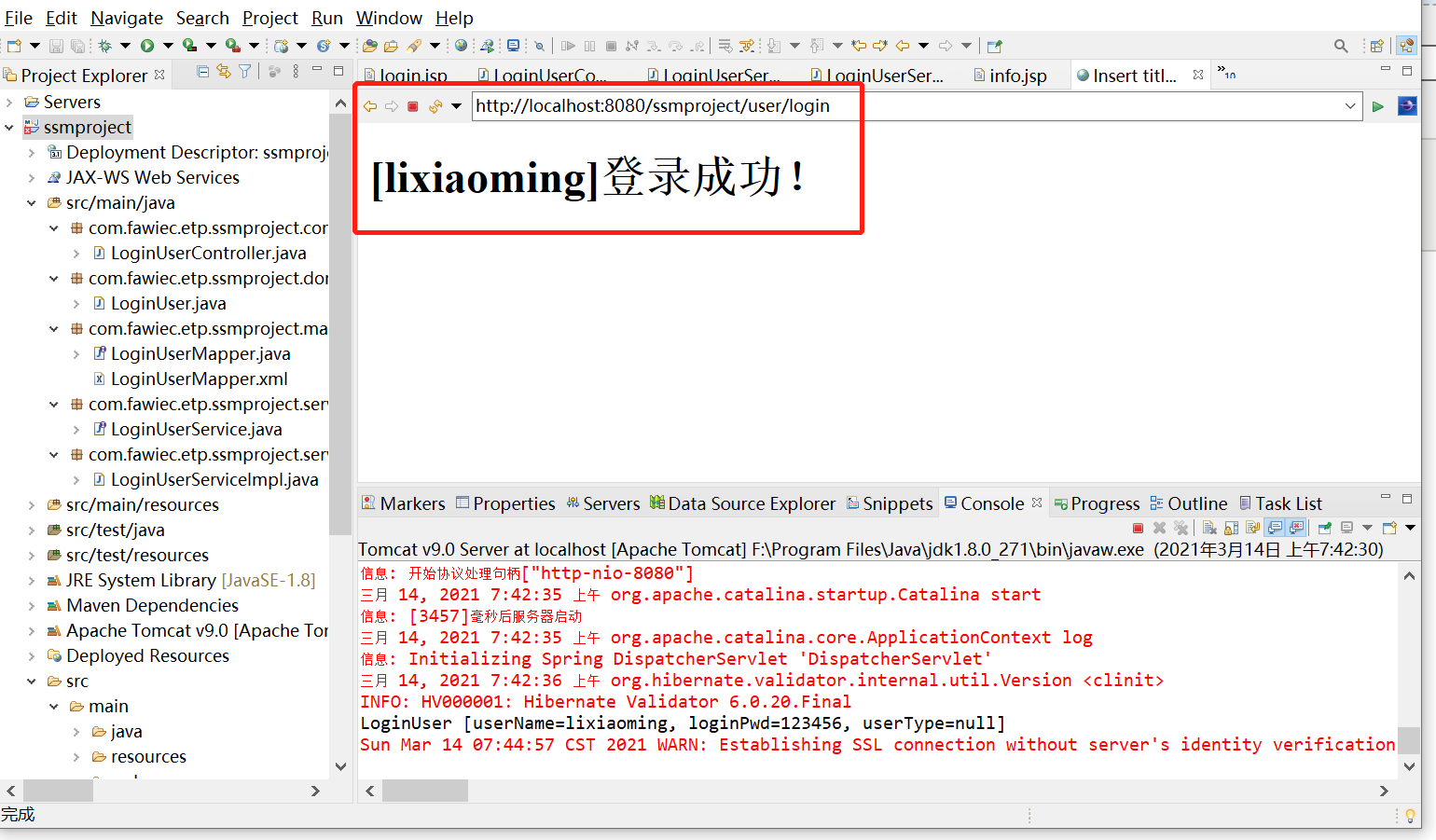The width and height of the screenshot is (1436, 840).
Task: Expand the Maven Dependencies node
Action: click(32, 605)
